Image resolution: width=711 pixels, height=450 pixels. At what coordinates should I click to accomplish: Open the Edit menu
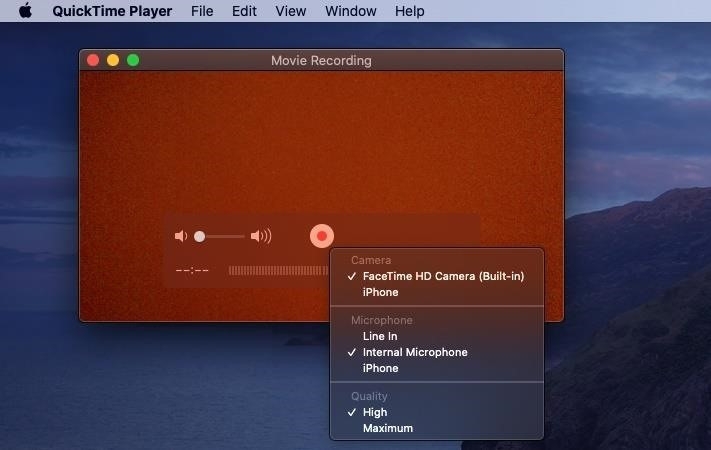pyautogui.click(x=244, y=11)
